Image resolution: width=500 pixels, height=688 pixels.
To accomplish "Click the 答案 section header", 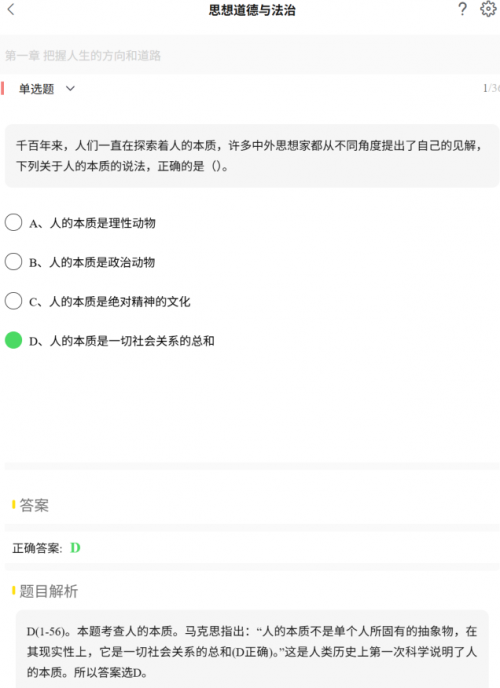I will pos(34,505).
